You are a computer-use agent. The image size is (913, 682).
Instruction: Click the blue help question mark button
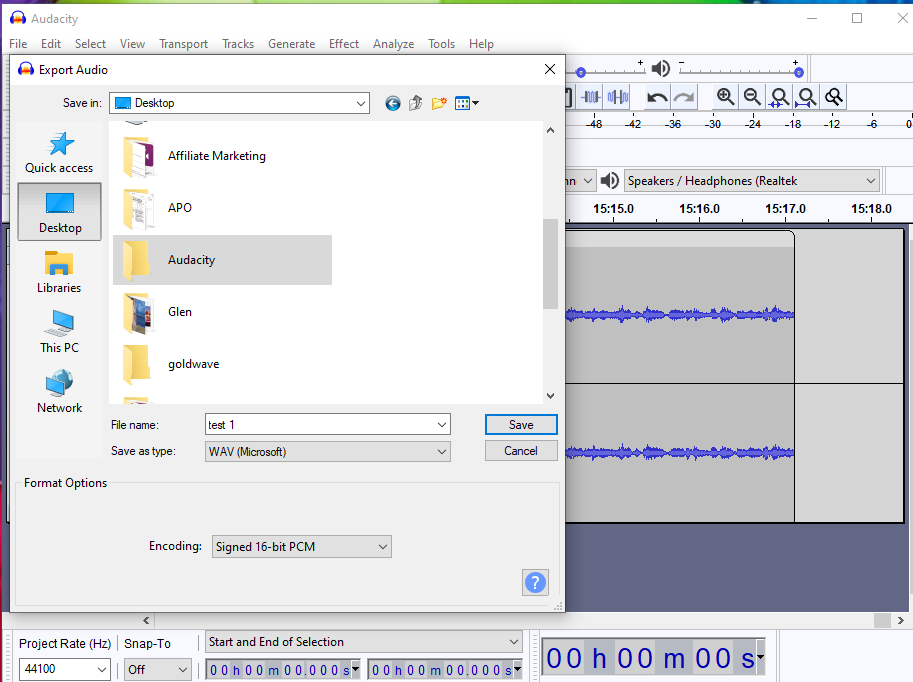coord(535,582)
